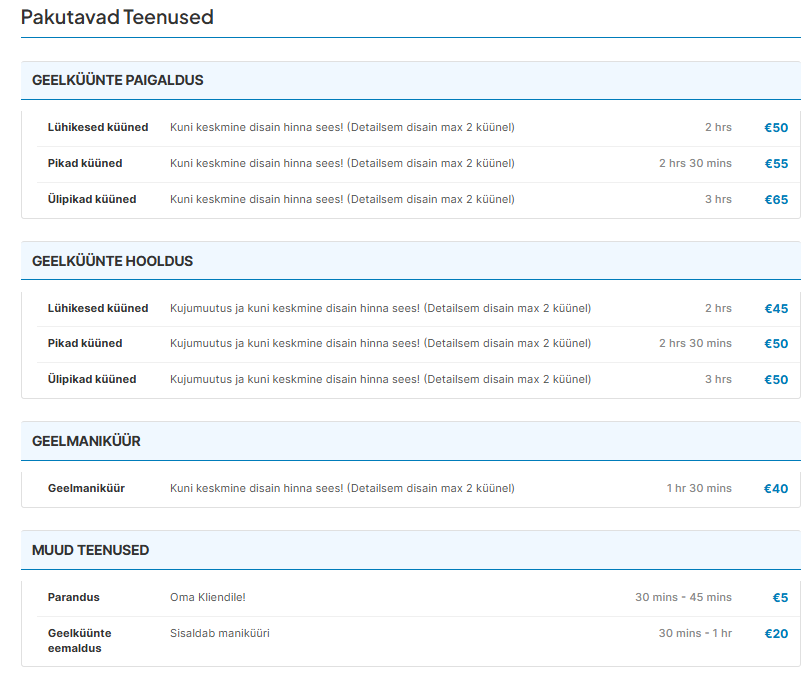This screenshot has width=808, height=676.
Task: Pick Ülipikad küüned in the paigaldus section
Action: pyautogui.click(x=92, y=199)
